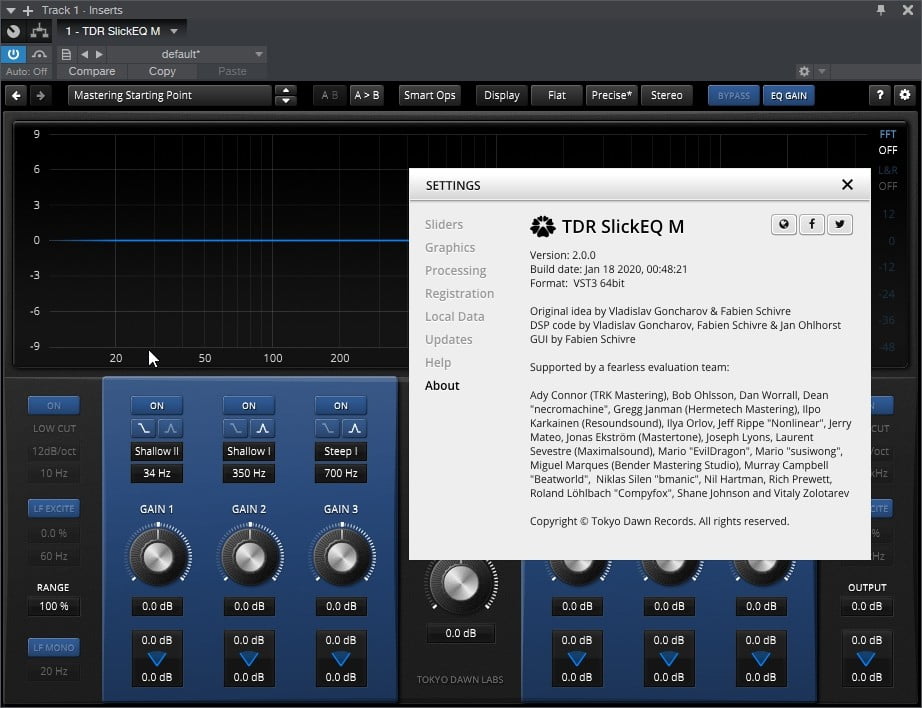Undo with the left arrow in the plugin toolbar

[x=16, y=95]
